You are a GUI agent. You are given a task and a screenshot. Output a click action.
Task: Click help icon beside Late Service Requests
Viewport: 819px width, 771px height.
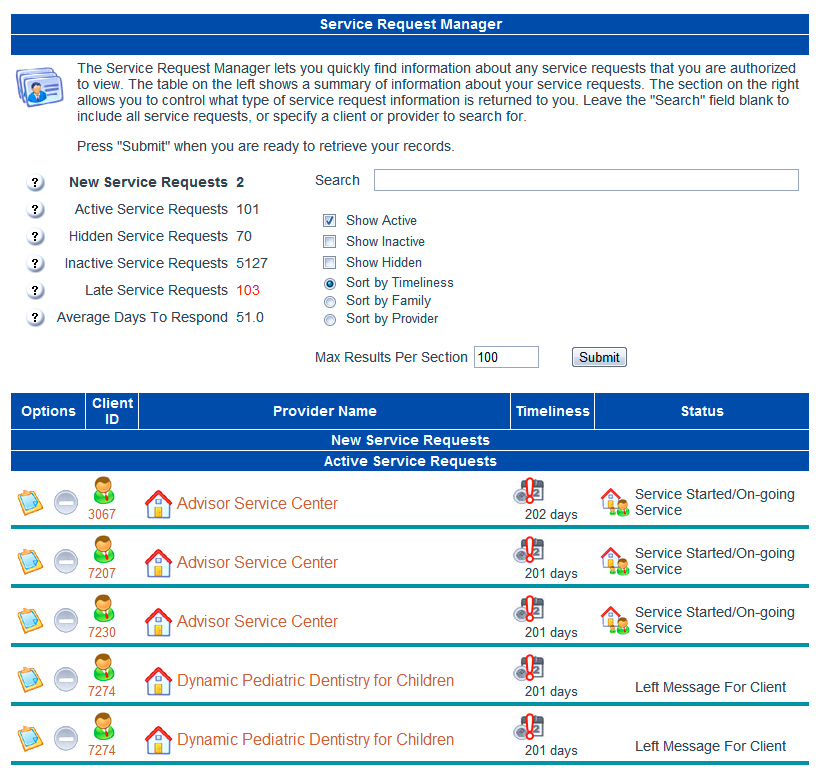(x=35, y=291)
